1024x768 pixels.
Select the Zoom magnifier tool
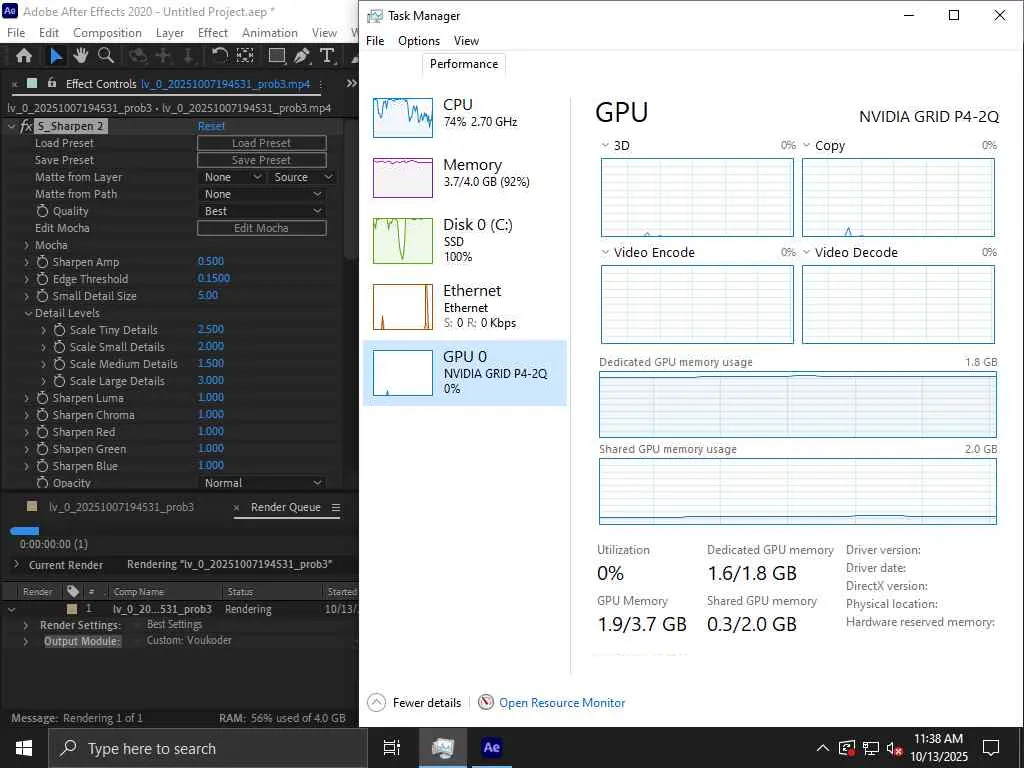[x=105, y=56]
